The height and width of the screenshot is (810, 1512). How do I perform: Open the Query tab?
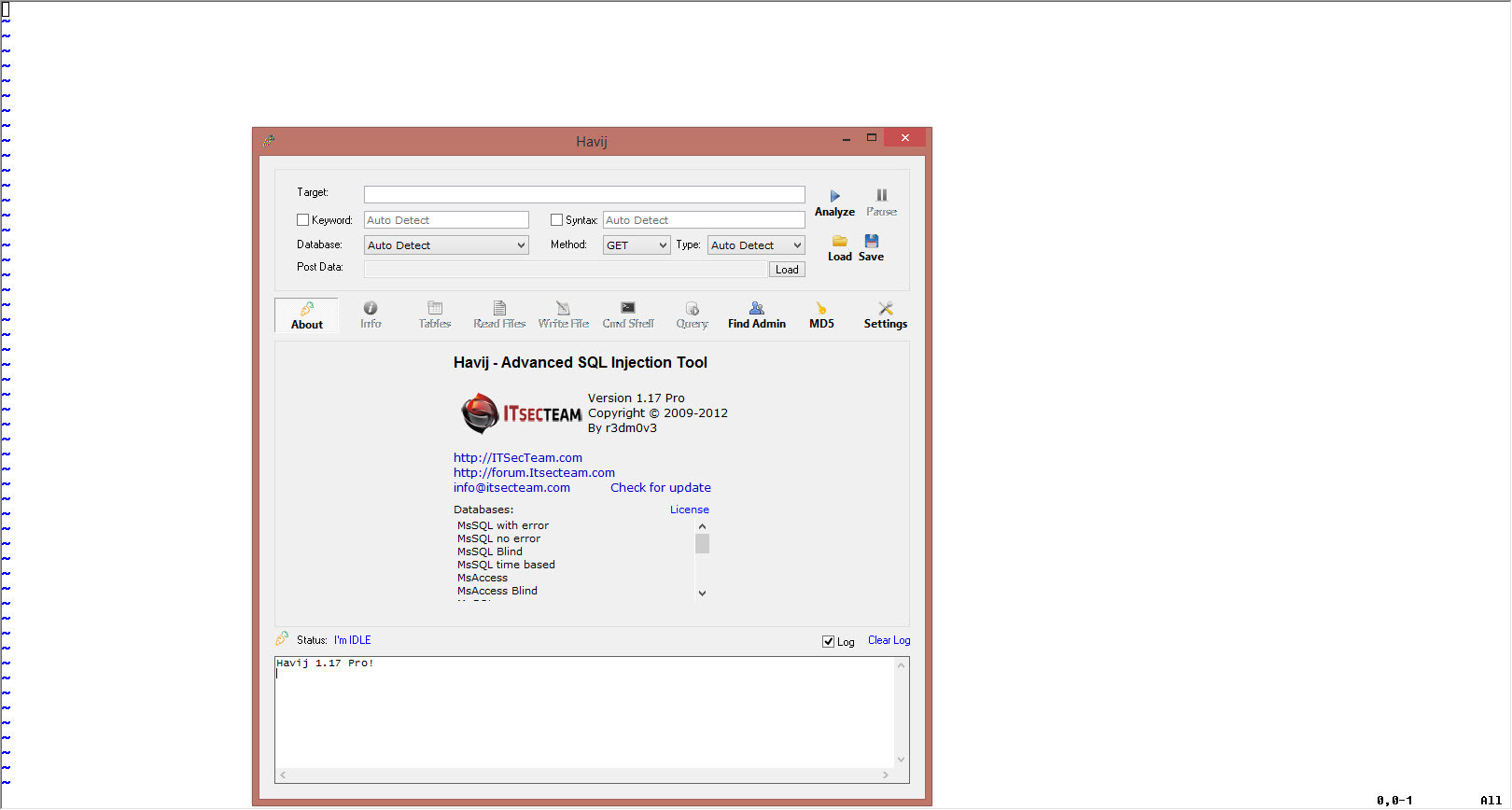point(693,315)
